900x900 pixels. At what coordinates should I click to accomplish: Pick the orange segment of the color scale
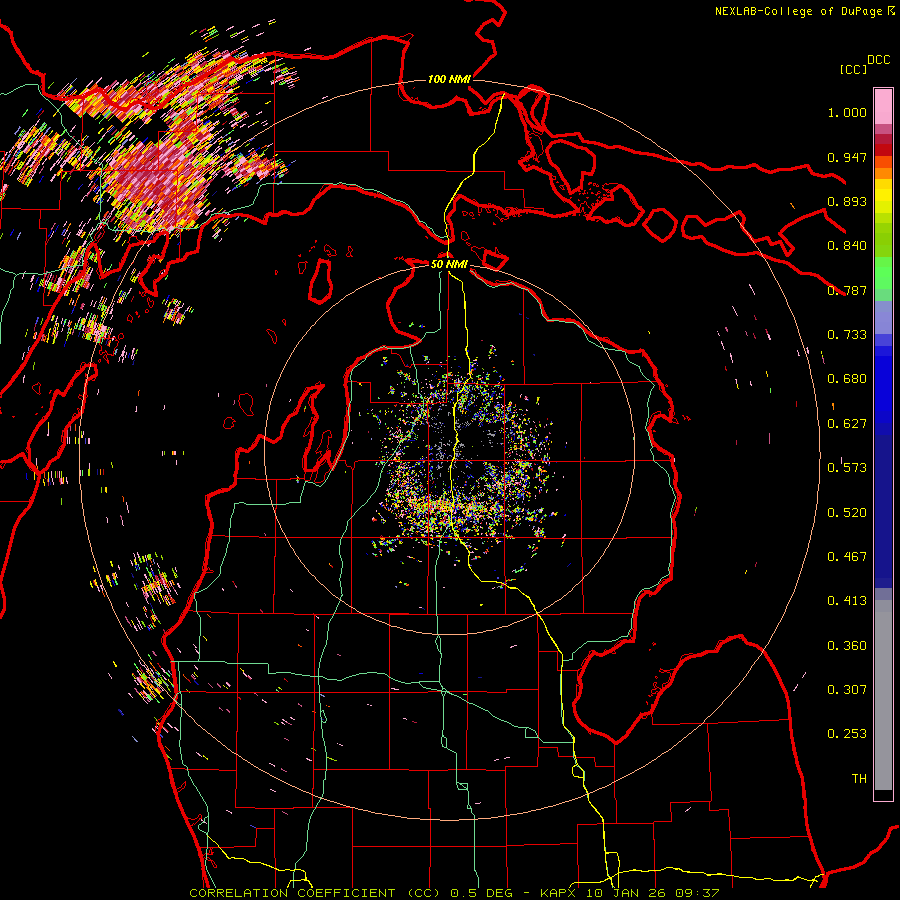pyautogui.click(x=883, y=173)
